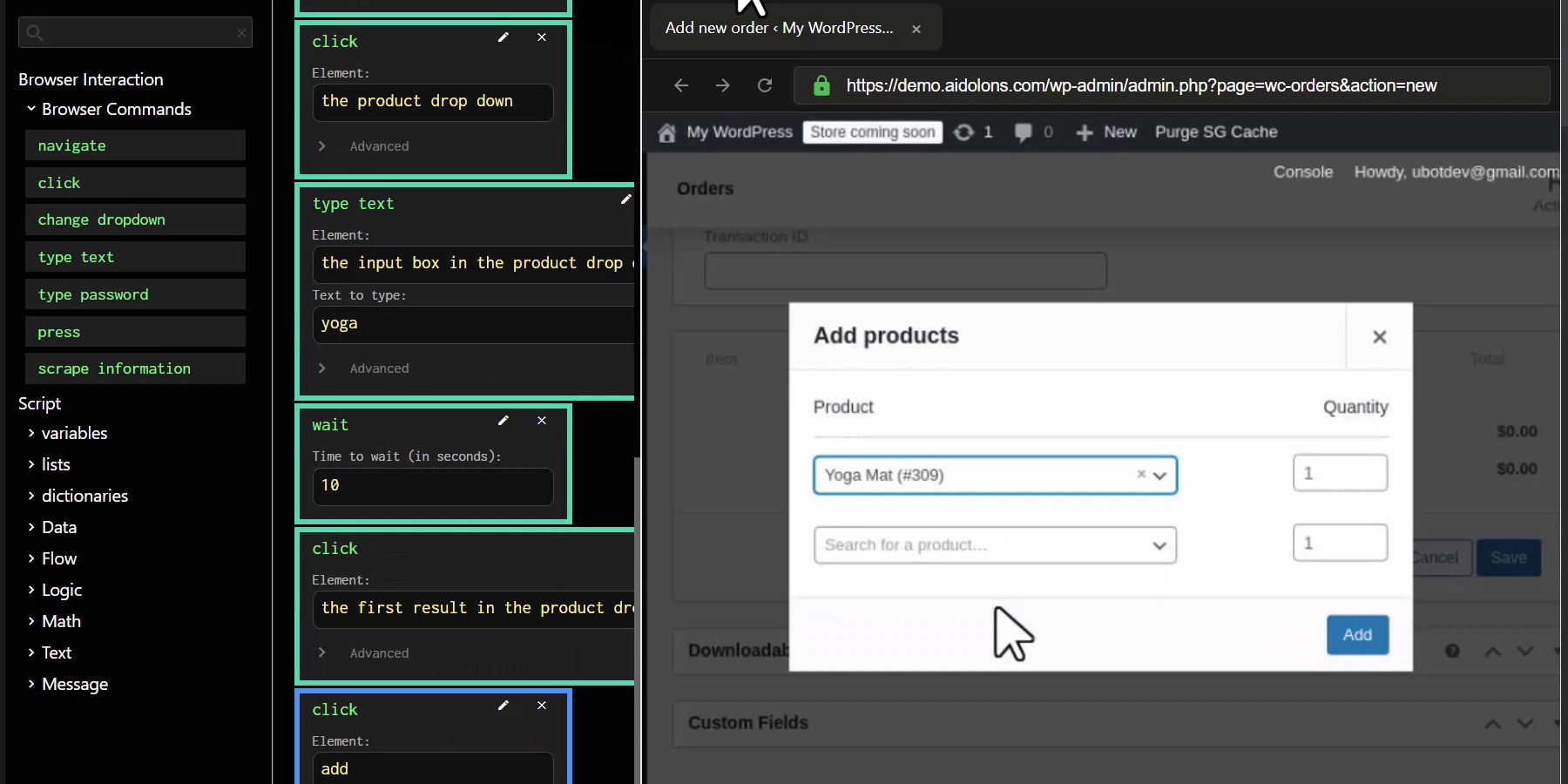1568x784 pixels.
Task: Clear the Yoga Mat selection via its x
Action: (1140, 475)
